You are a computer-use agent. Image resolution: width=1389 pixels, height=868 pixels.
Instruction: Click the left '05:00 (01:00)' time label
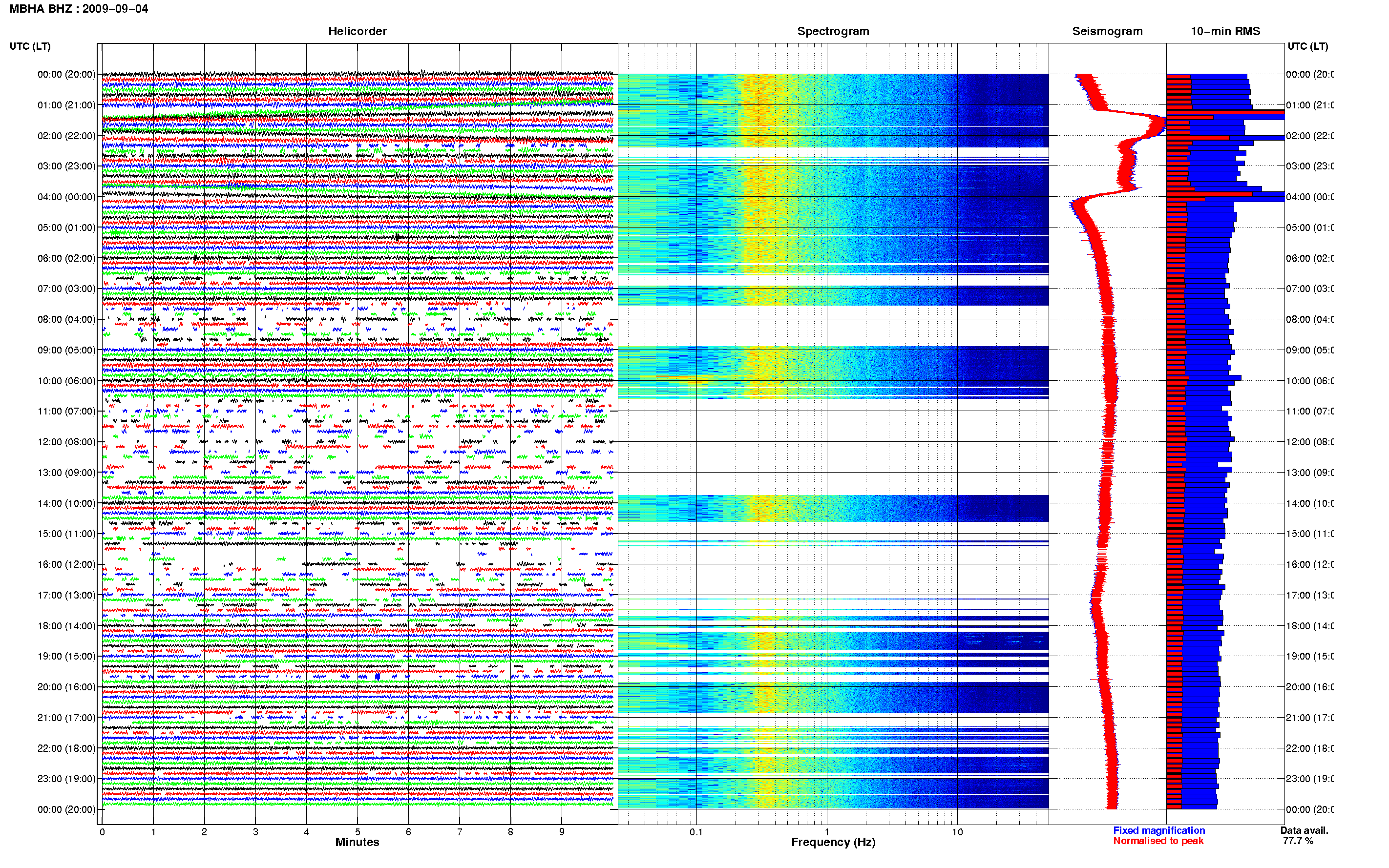tap(66, 227)
